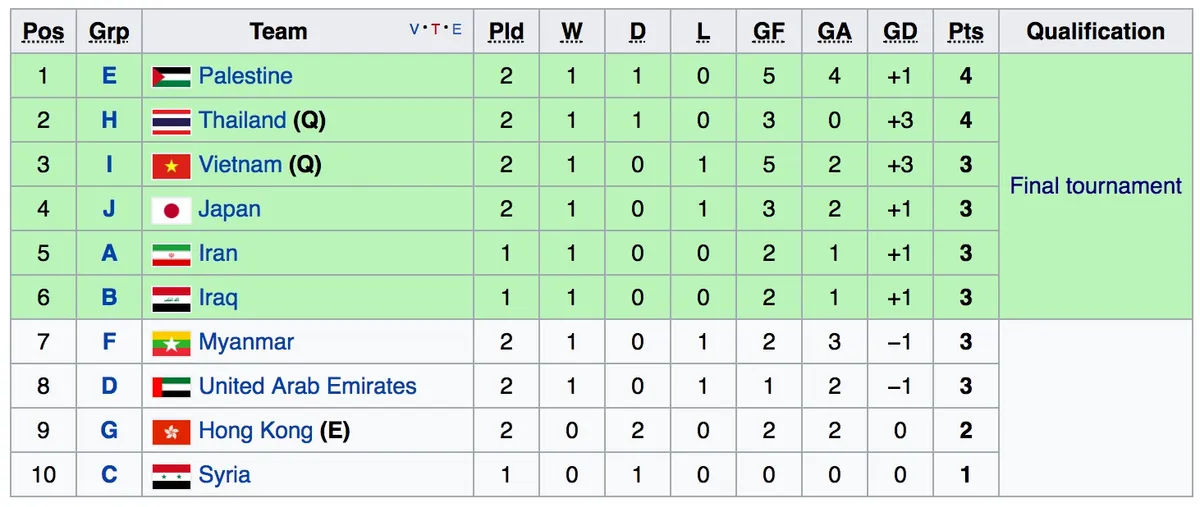1200x507 pixels.
Task: Click the E edit template link
Action: click(457, 30)
